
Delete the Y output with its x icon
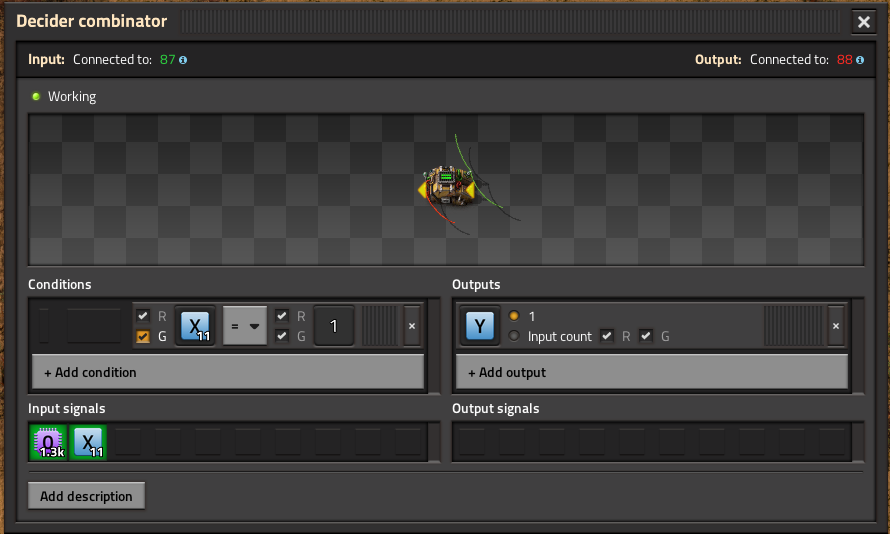(x=836, y=326)
